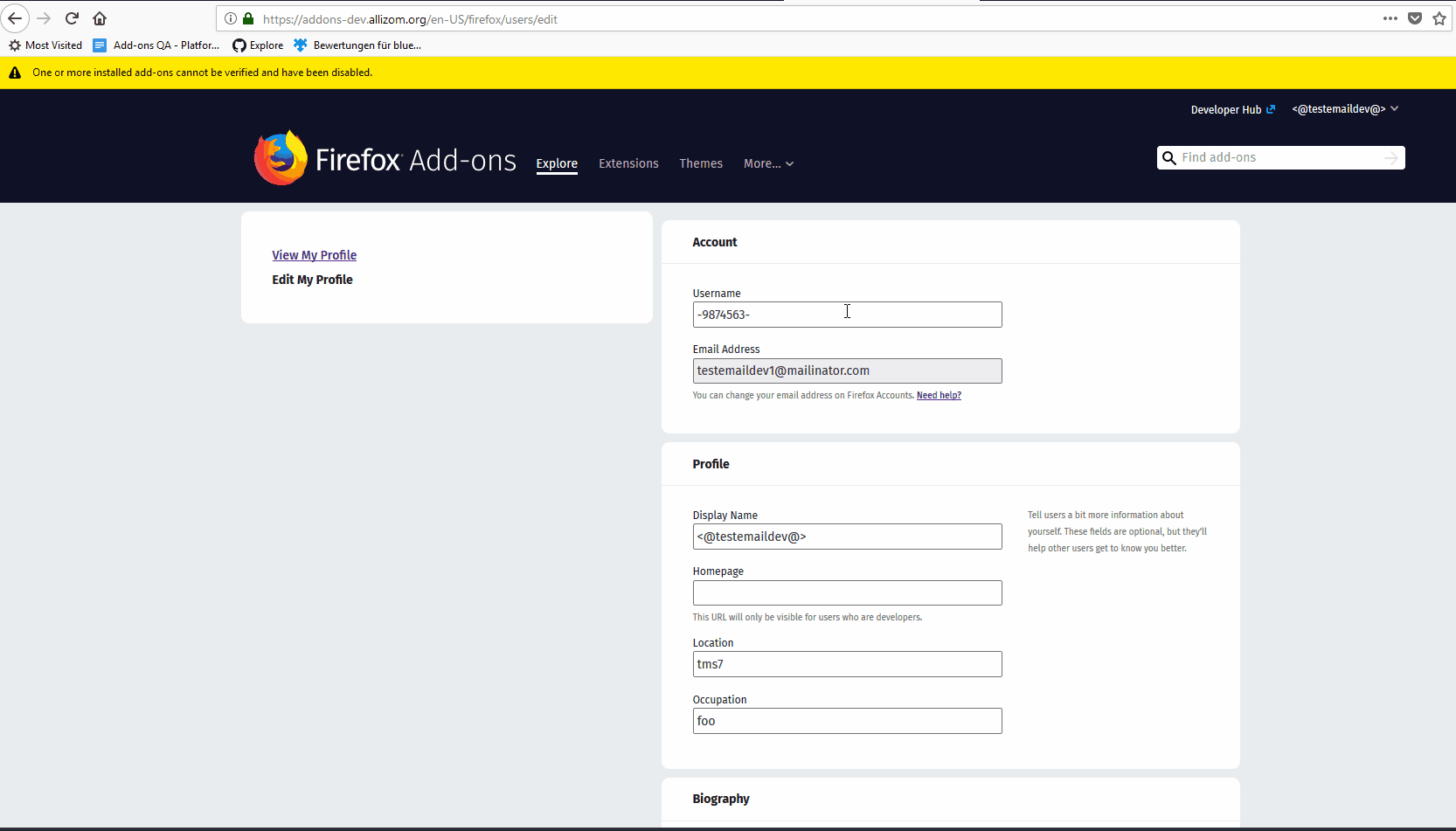Switch to the Themes tab

[701, 163]
